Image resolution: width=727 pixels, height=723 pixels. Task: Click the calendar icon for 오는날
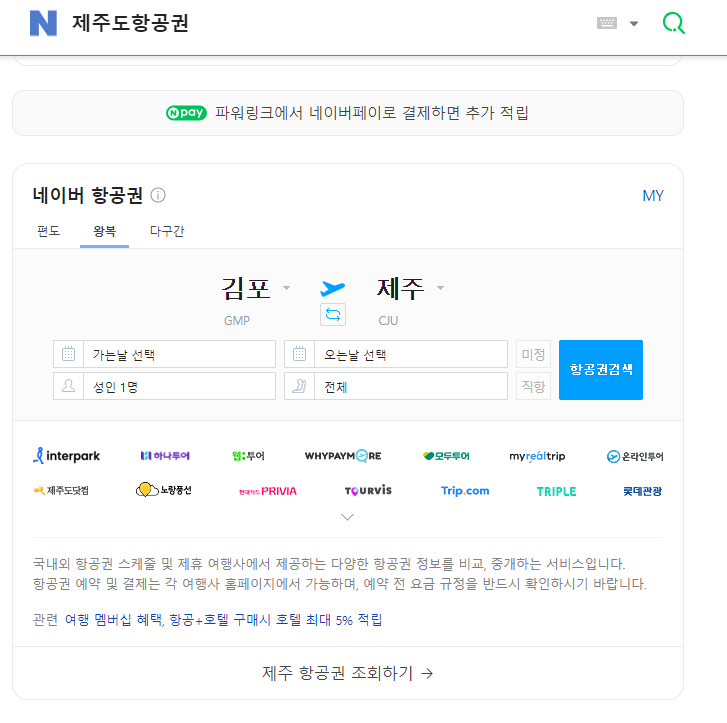coord(300,354)
